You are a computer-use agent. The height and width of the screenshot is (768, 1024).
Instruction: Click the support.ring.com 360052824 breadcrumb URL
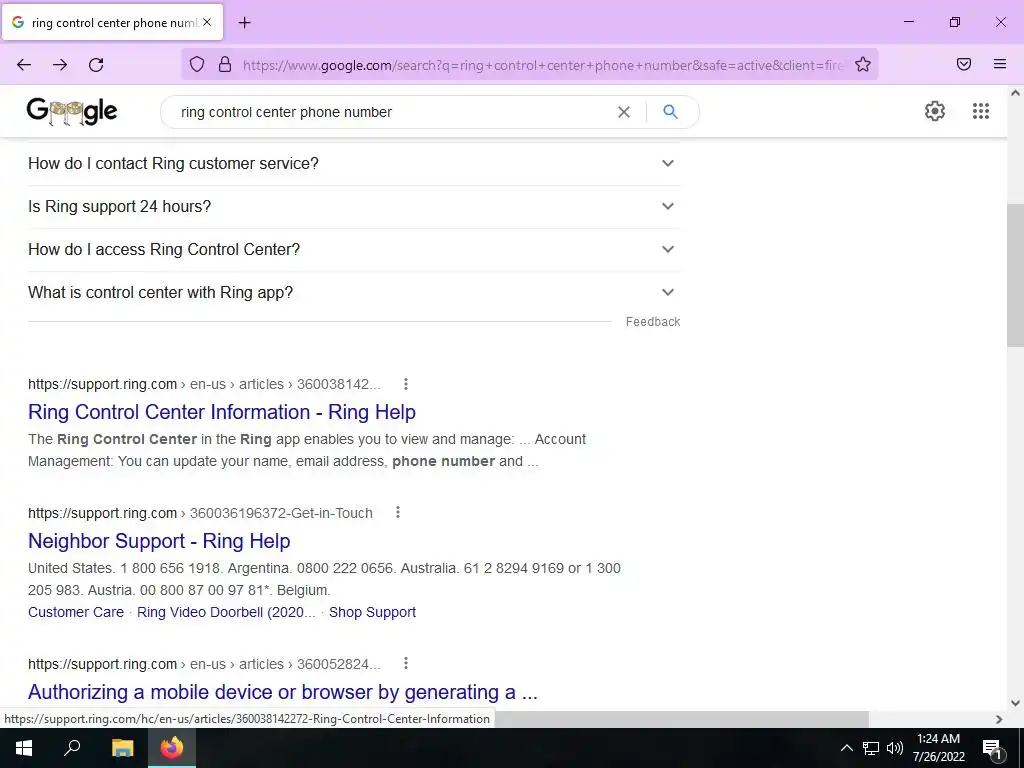point(204,664)
